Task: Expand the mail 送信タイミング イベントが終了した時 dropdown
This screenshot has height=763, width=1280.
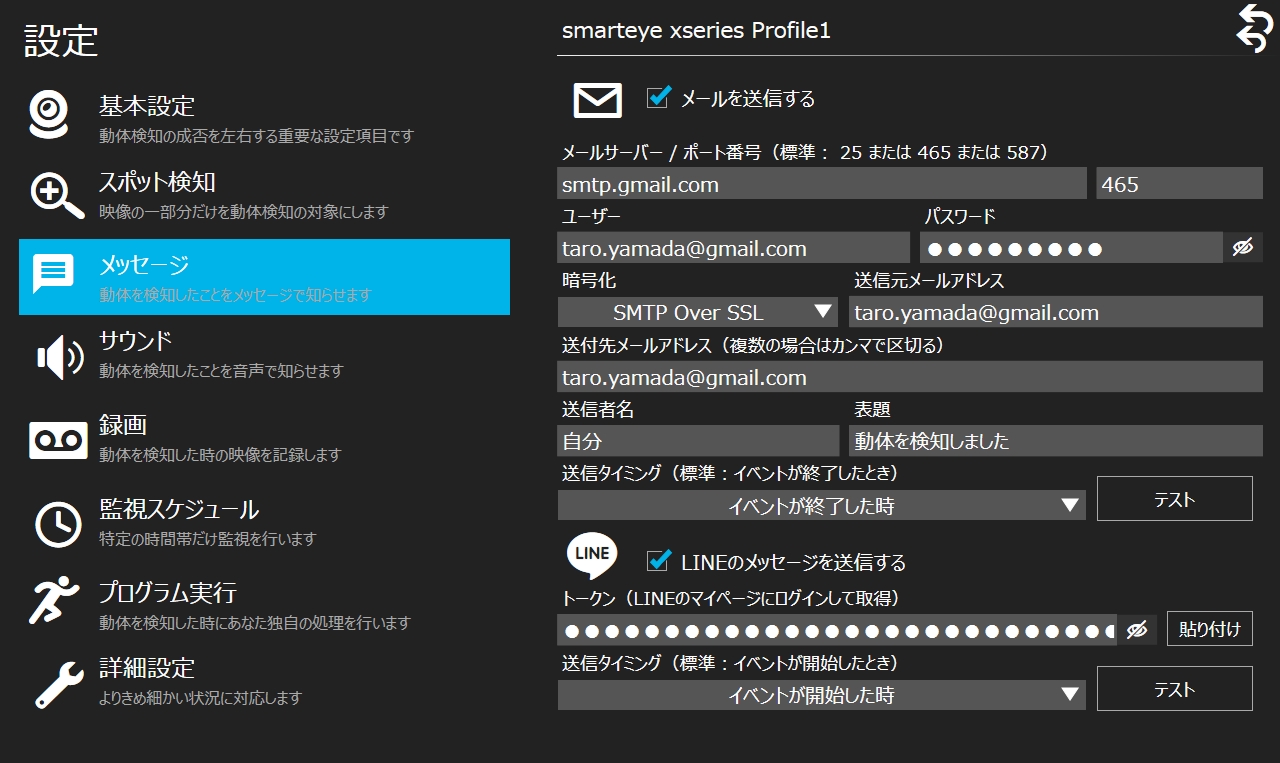Action: (821, 506)
